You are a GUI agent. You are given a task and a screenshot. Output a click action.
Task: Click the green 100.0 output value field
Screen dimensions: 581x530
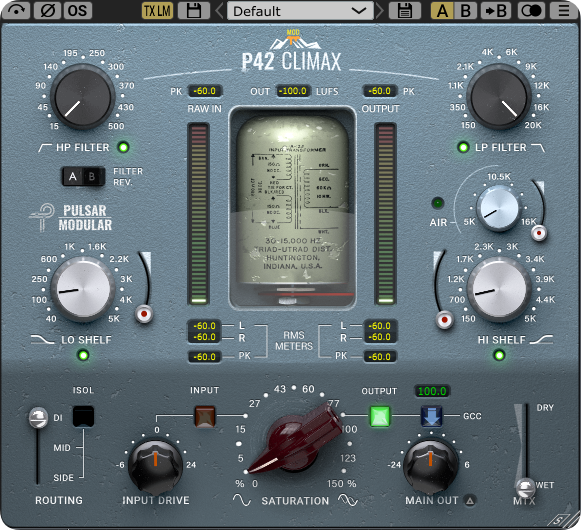pyautogui.click(x=432, y=391)
